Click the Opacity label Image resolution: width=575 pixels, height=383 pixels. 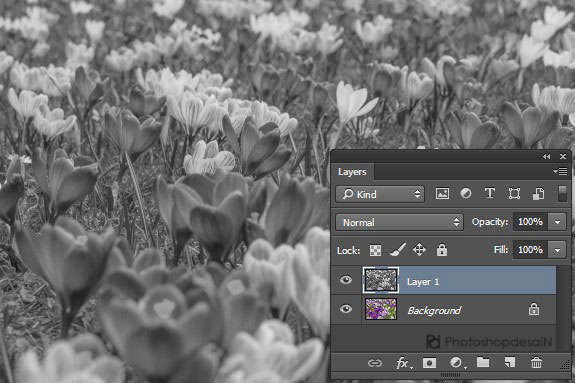click(x=490, y=222)
